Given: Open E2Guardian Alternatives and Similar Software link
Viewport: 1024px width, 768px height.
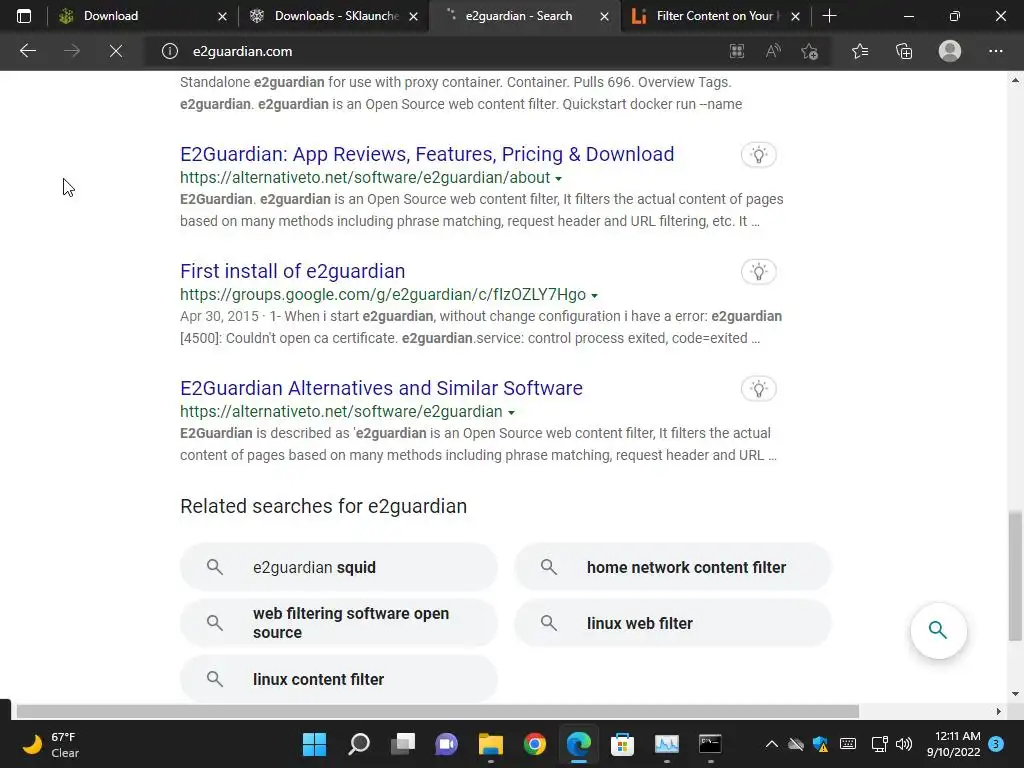Looking at the screenshot, I should pyautogui.click(x=381, y=388).
